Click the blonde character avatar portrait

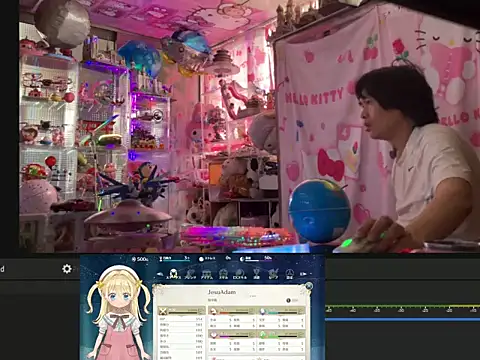click(118, 313)
